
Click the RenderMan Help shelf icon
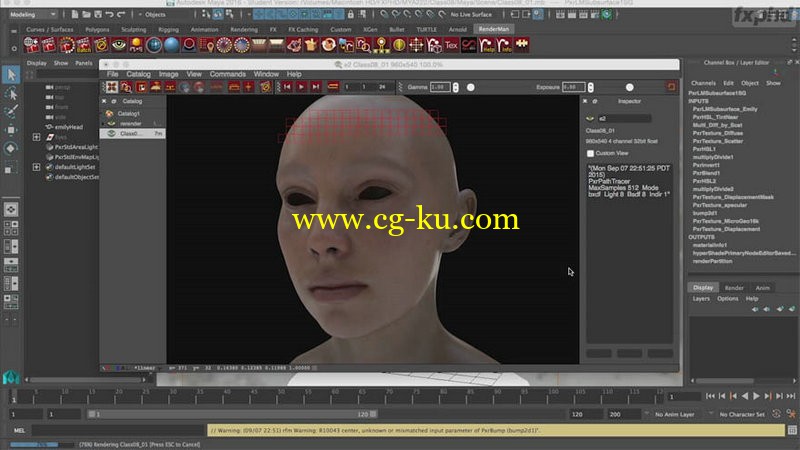[x=487, y=45]
